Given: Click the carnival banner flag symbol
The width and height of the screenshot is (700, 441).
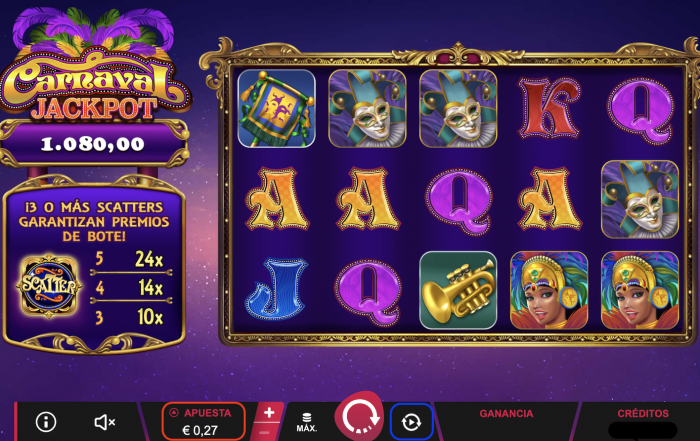Looking at the screenshot, I should (x=276, y=108).
